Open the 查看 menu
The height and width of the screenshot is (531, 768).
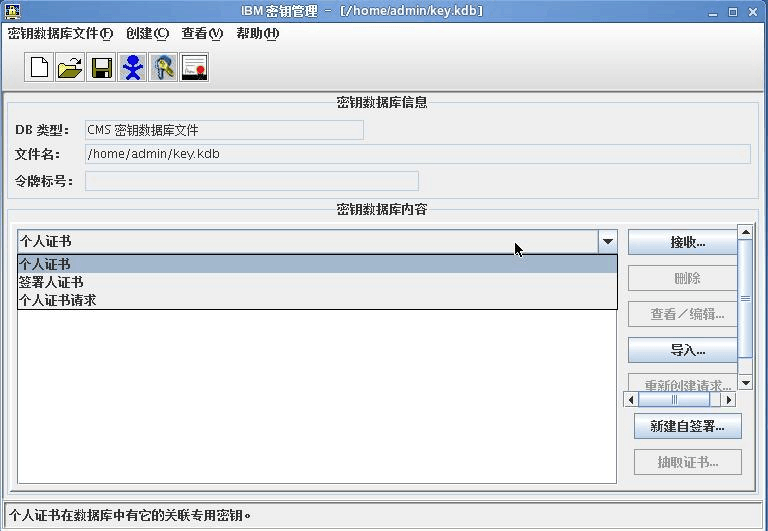[201, 33]
